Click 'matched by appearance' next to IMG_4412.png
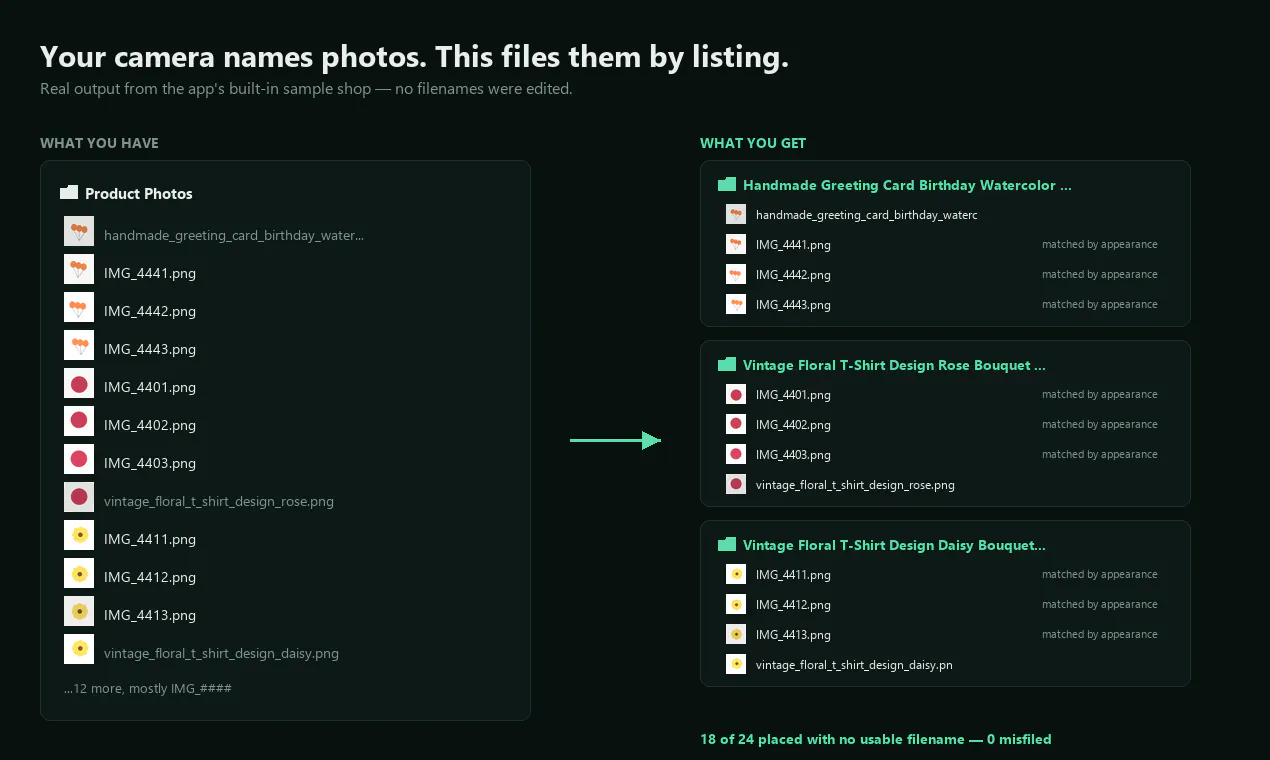 pos(1100,604)
